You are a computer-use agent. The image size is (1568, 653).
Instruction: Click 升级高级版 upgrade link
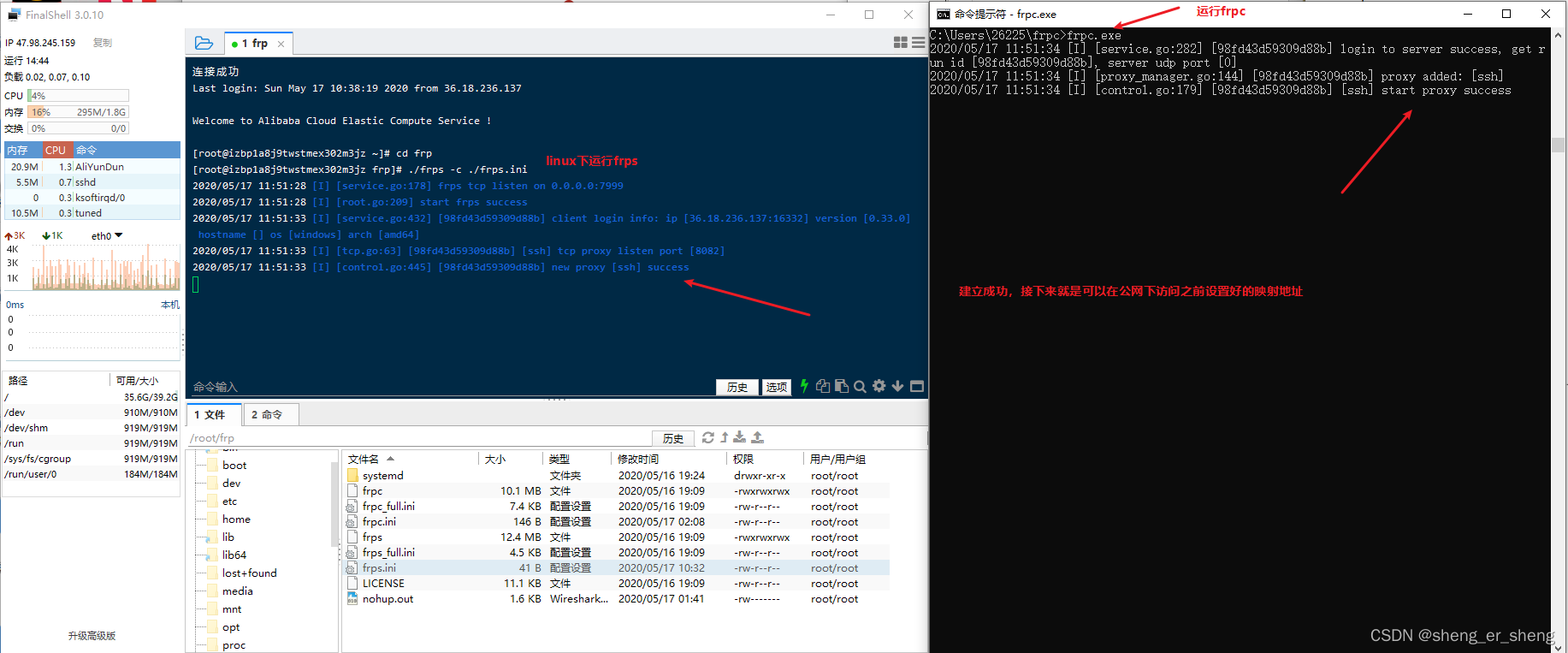pos(92,636)
